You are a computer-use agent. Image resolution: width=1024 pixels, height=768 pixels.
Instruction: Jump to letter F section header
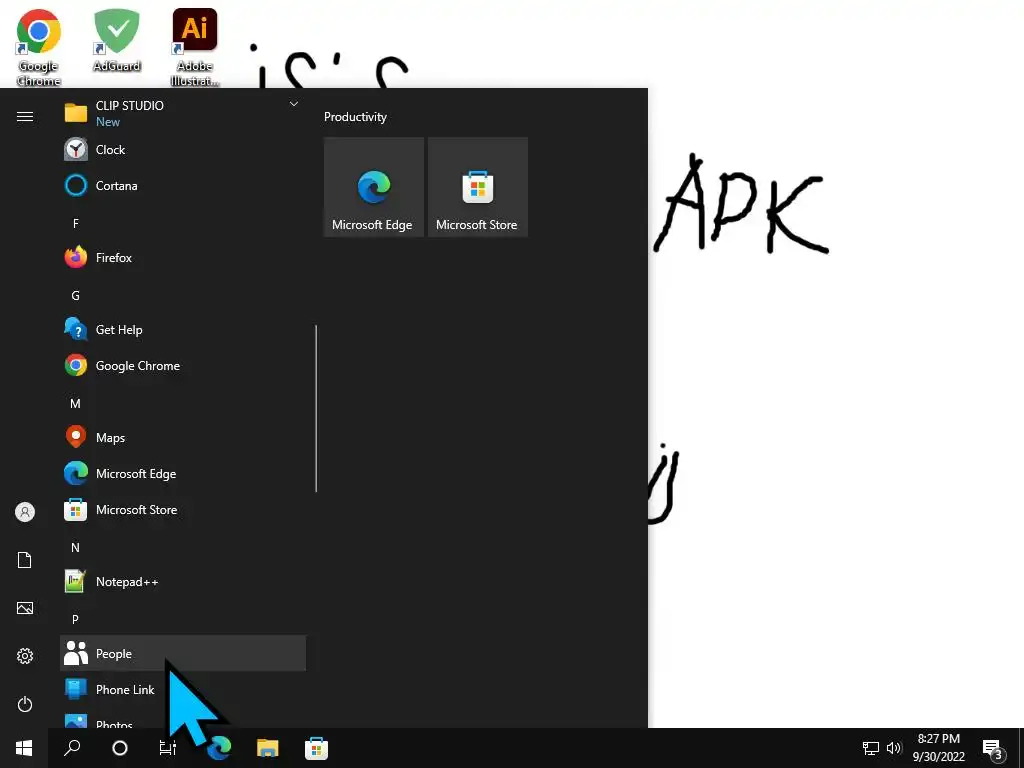click(76, 223)
